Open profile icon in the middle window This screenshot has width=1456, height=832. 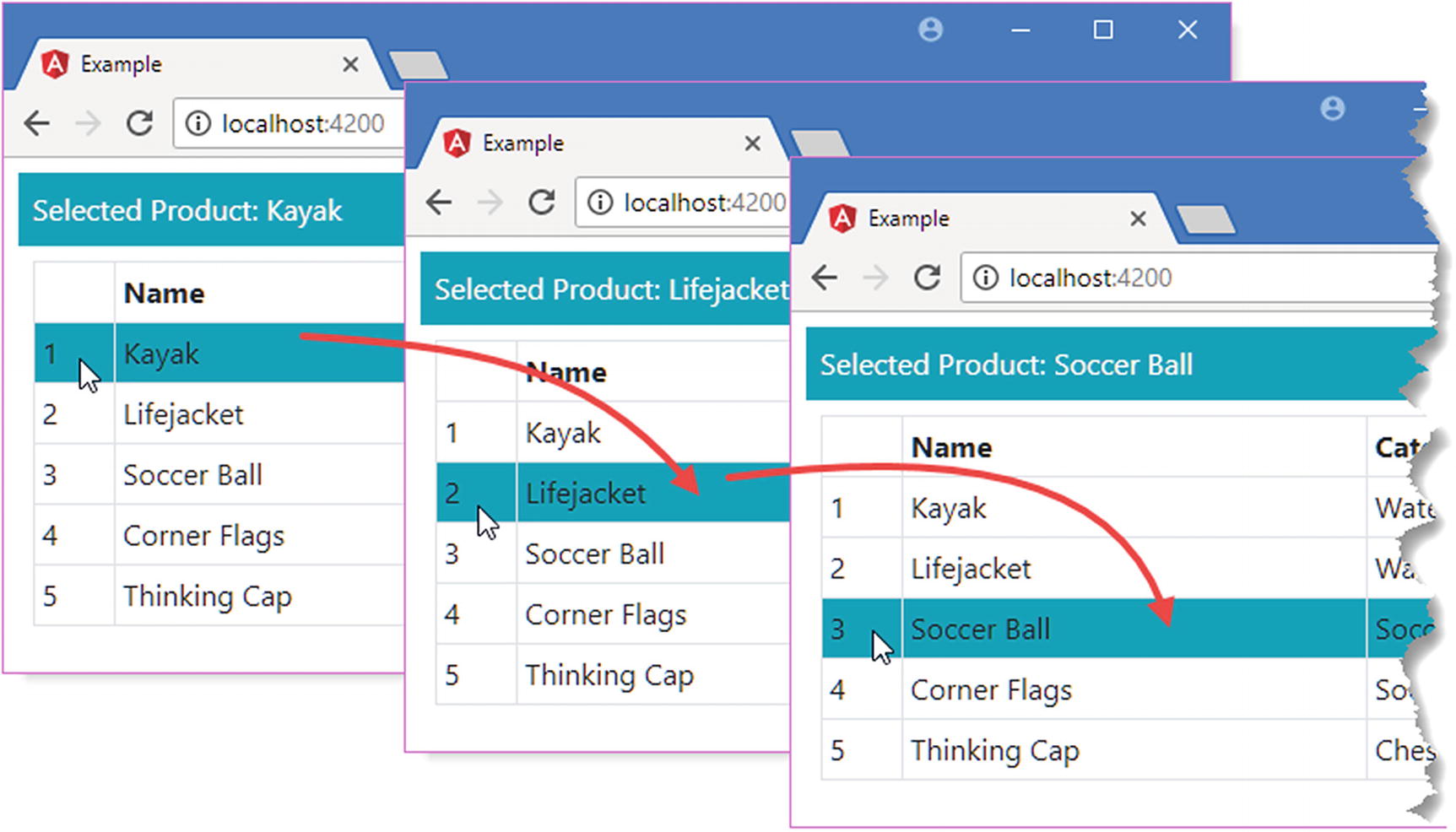[1333, 109]
